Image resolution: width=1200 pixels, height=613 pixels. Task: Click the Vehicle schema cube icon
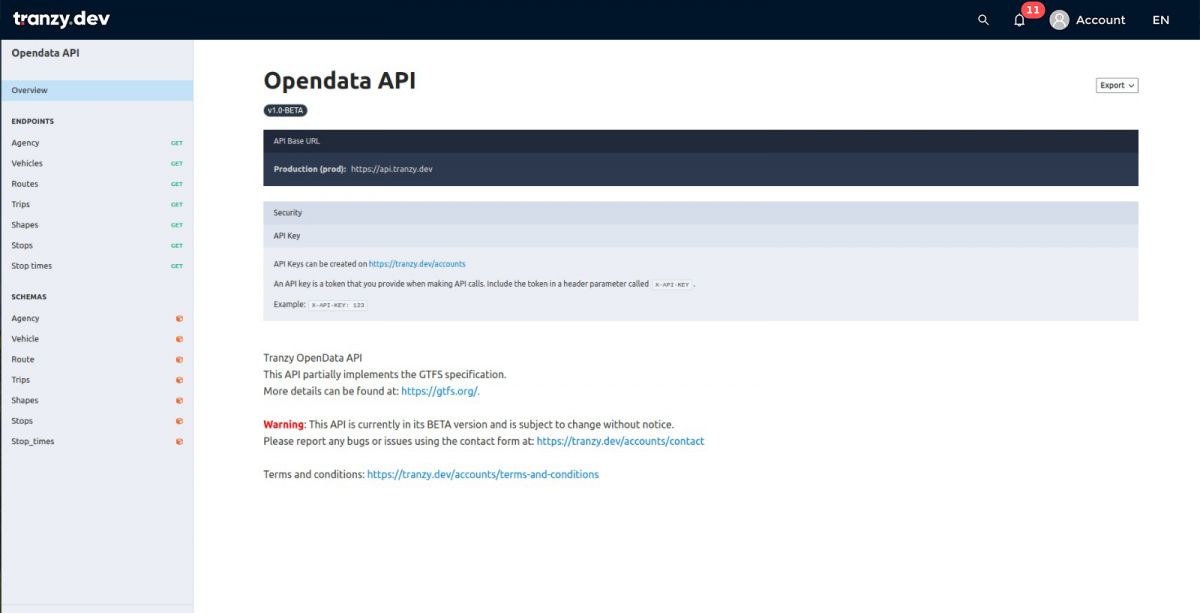179,339
